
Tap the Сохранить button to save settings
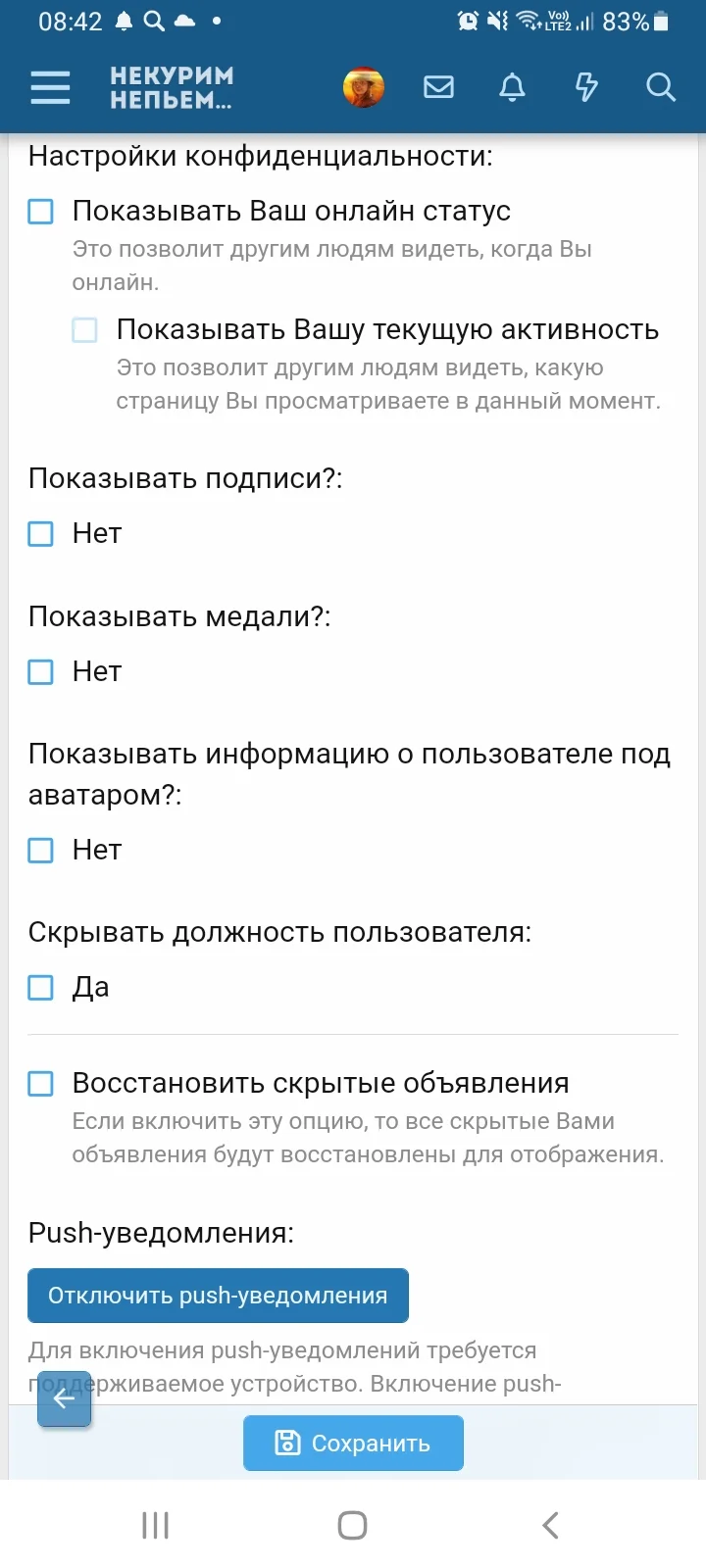[353, 1442]
